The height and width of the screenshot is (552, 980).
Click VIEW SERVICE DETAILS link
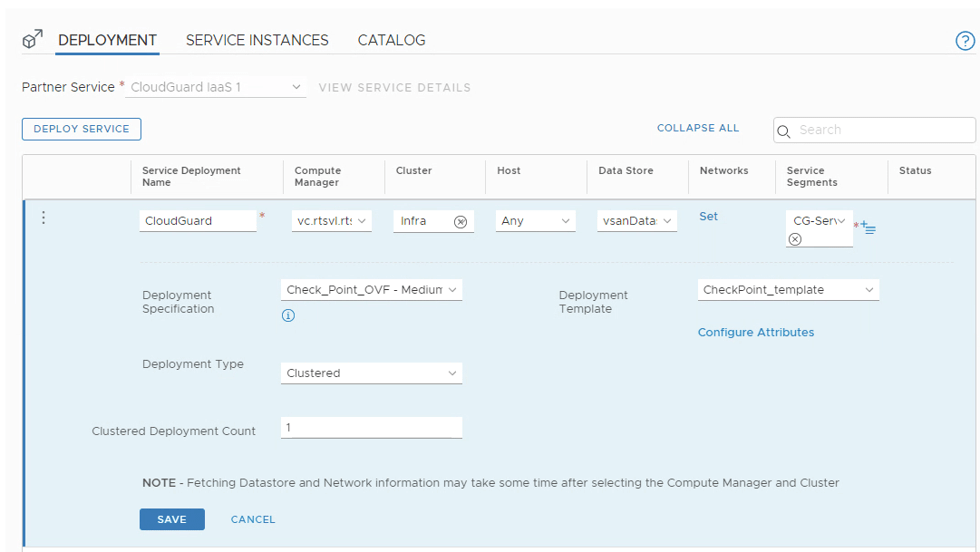pyautogui.click(x=394, y=88)
